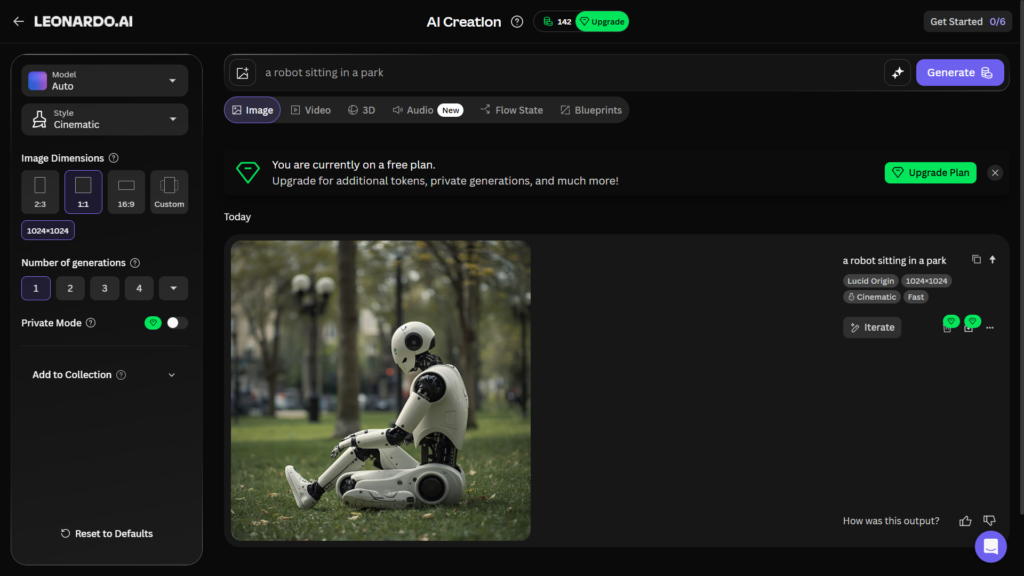Click the Upgrade Plan button
1024x576 pixels.
point(930,172)
